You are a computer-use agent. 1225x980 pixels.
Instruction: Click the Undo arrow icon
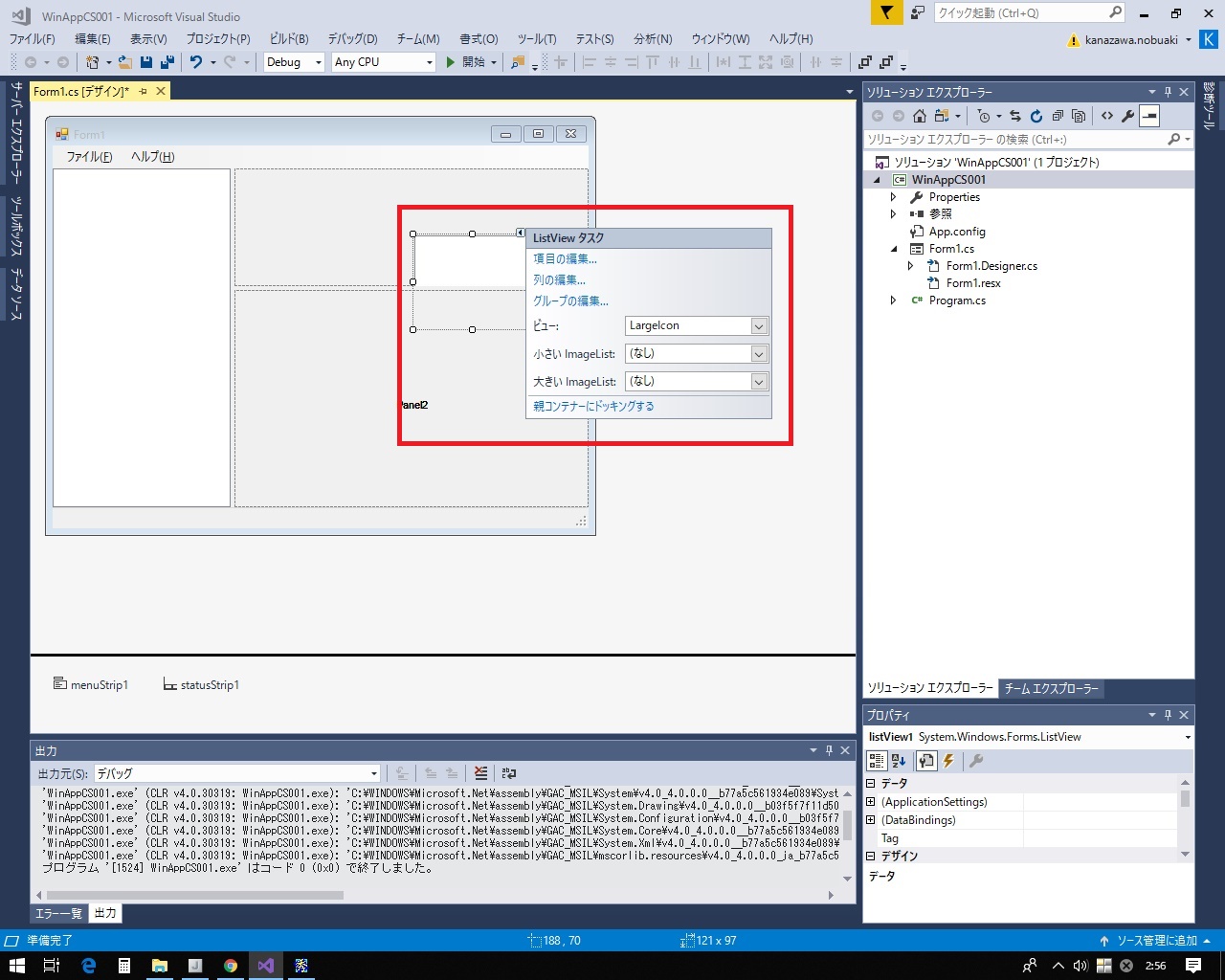pos(196,62)
